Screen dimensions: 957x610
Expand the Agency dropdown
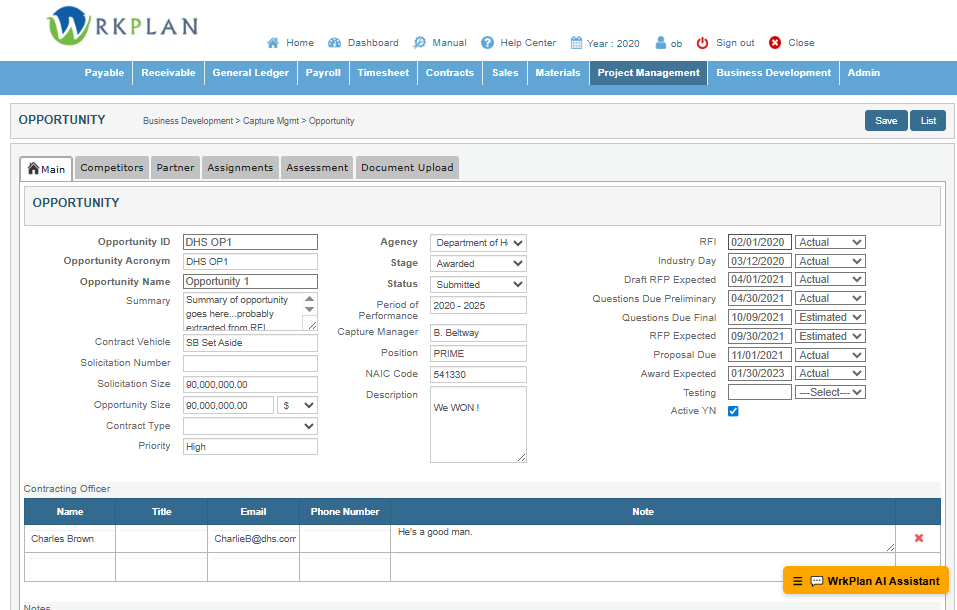(x=478, y=243)
